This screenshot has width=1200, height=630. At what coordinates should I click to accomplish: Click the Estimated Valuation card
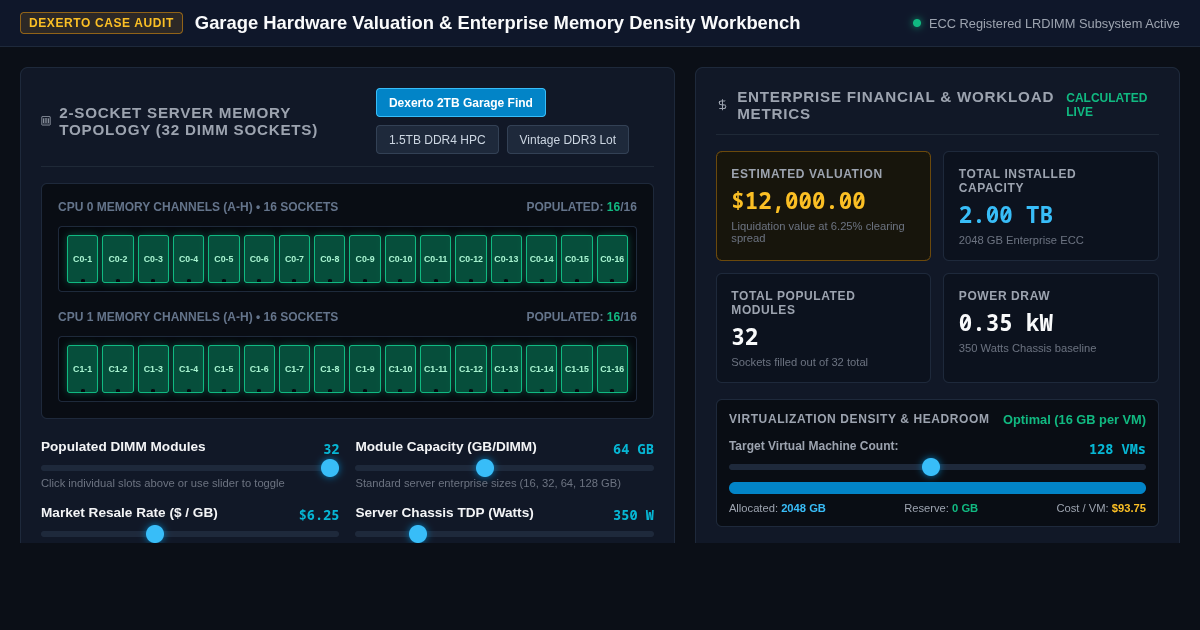tap(823, 206)
